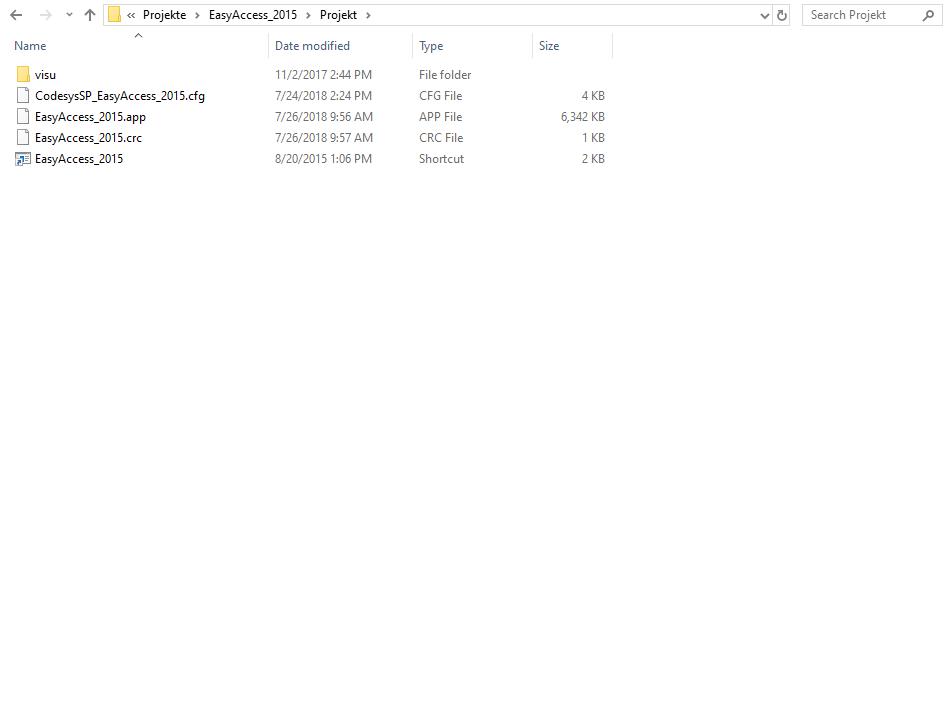This screenshot has height=707, width=952.
Task: Click the folder icon in the address bar
Action: click(x=114, y=14)
